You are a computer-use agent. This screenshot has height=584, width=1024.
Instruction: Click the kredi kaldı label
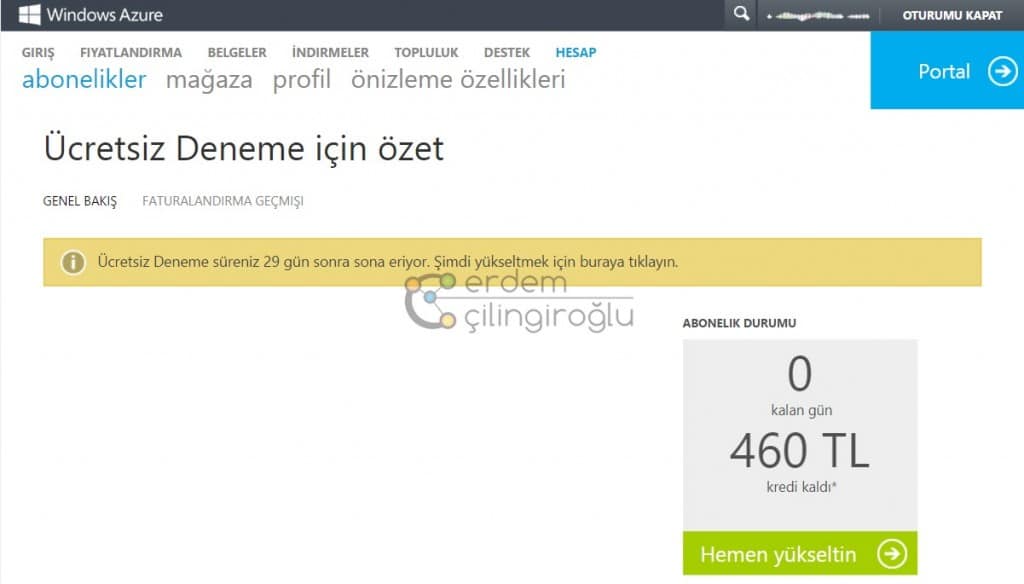801,487
